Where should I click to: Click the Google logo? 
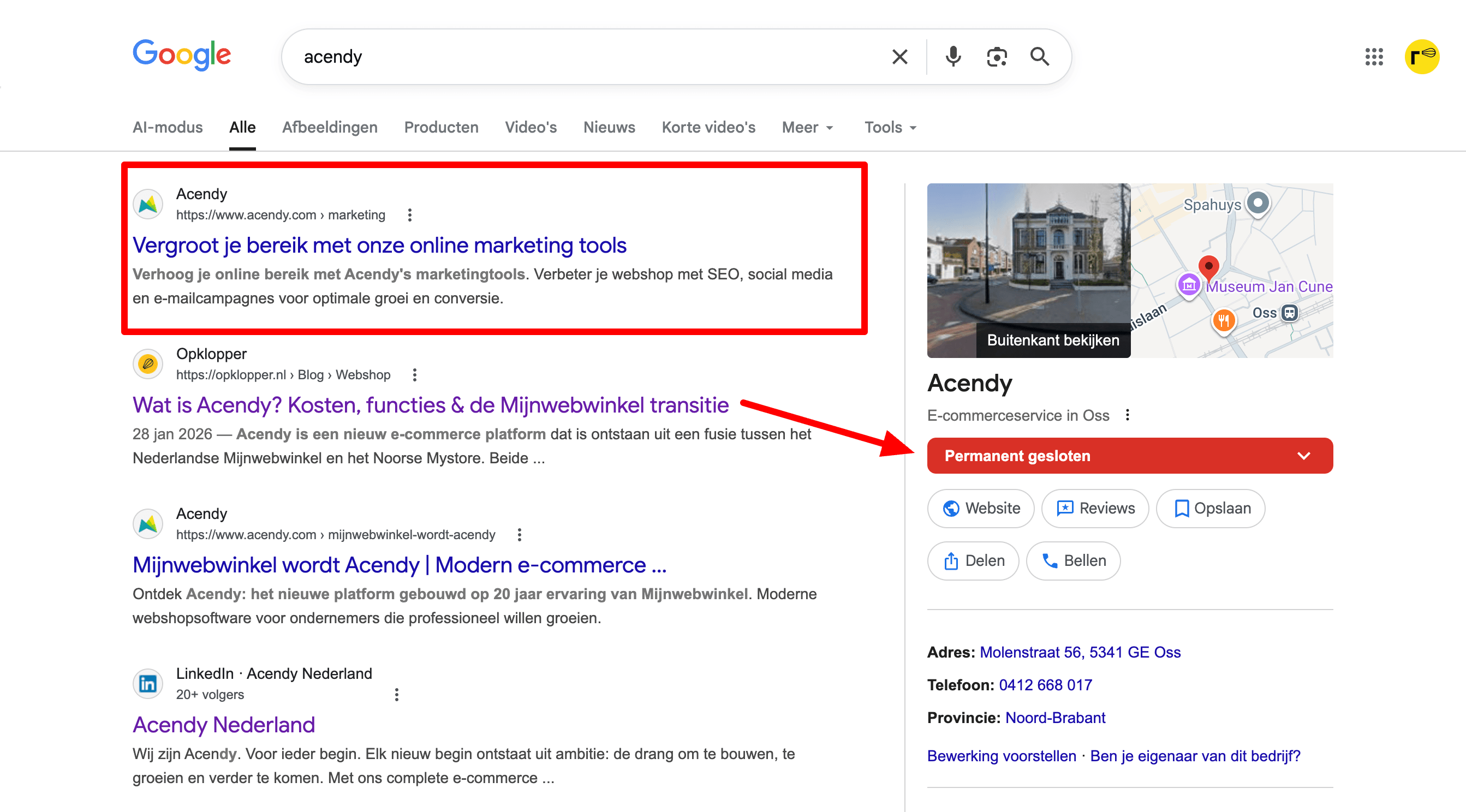[182, 55]
